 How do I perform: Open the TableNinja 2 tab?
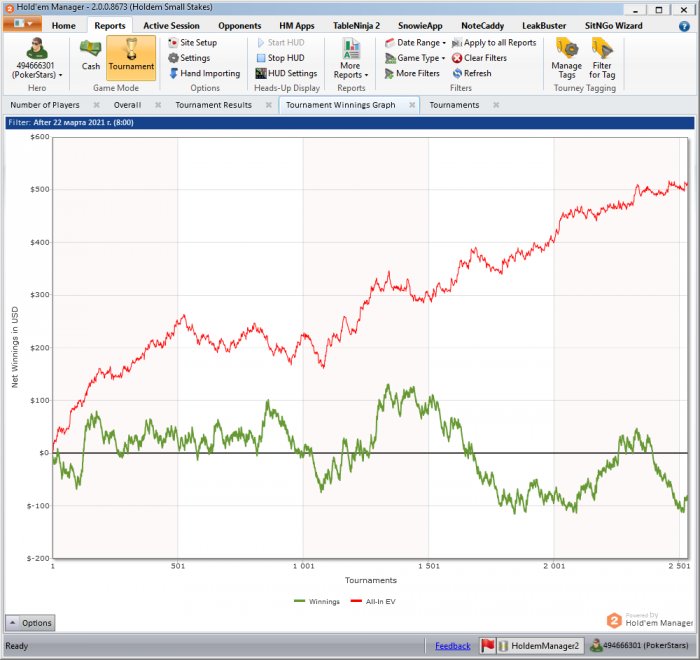[x=356, y=26]
